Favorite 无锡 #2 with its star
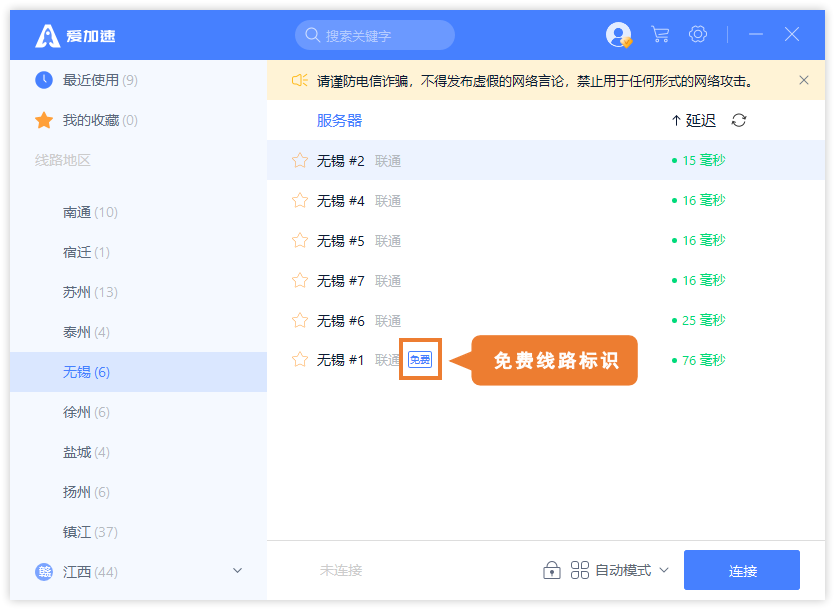Viewport: 835px width, 610px height. [x=299, y=161]
